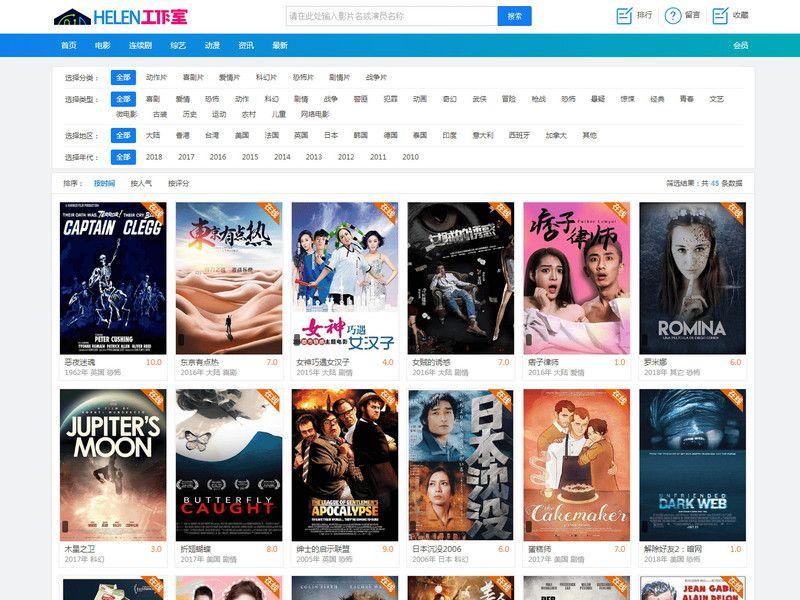This screenshot has width=800, height=600.
Task: Sort results by 按评分
Action: [x=179, y=183]
